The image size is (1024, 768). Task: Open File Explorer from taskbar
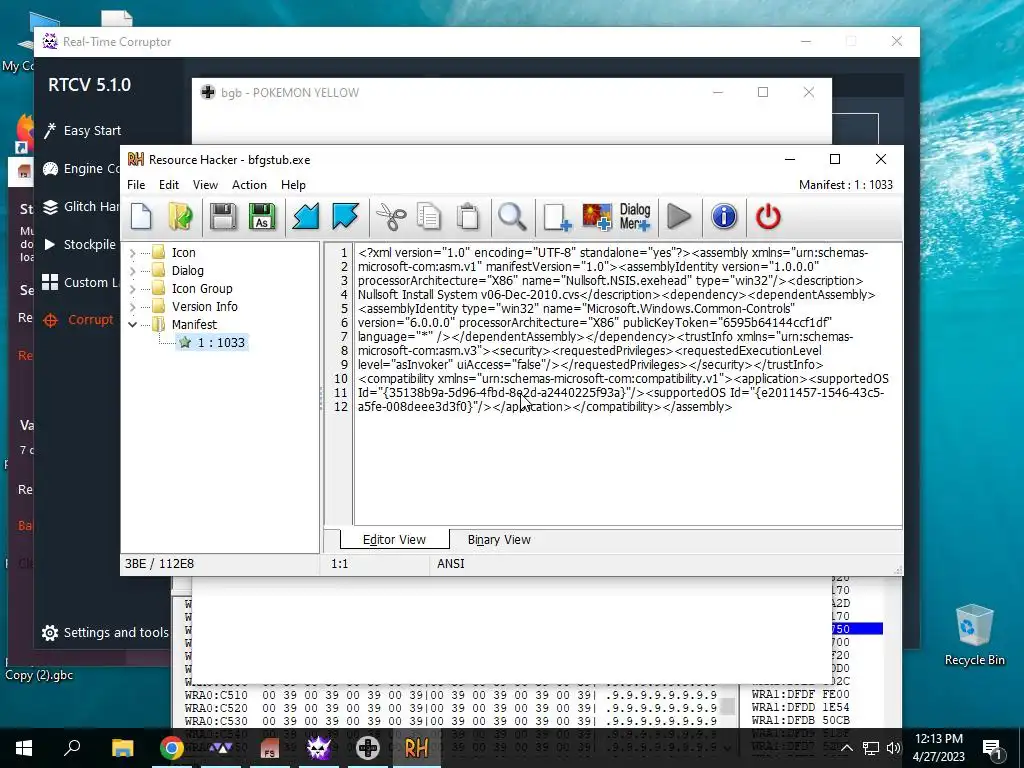[122, 747]
